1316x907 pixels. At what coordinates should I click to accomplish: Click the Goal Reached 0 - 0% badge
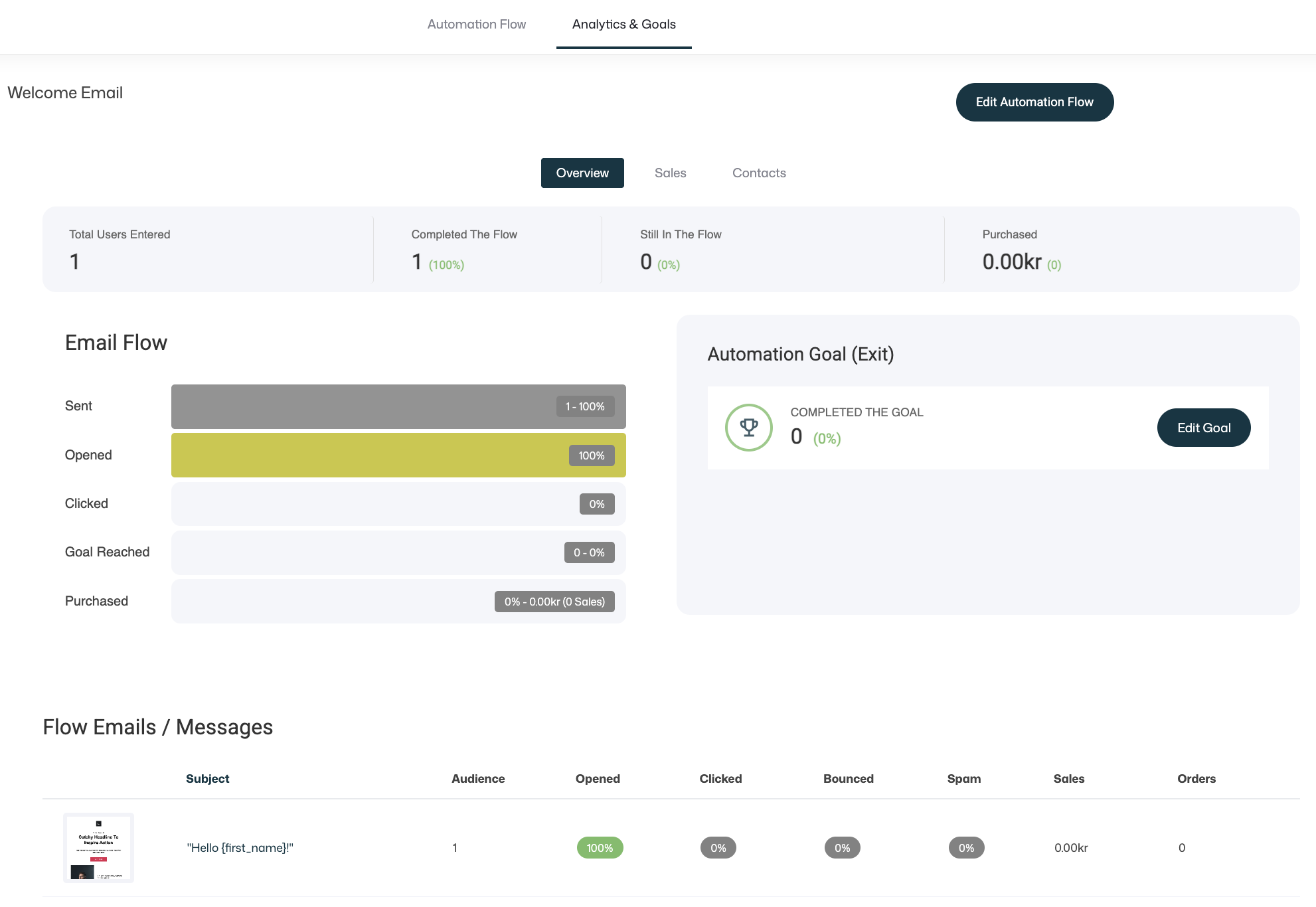589,552
